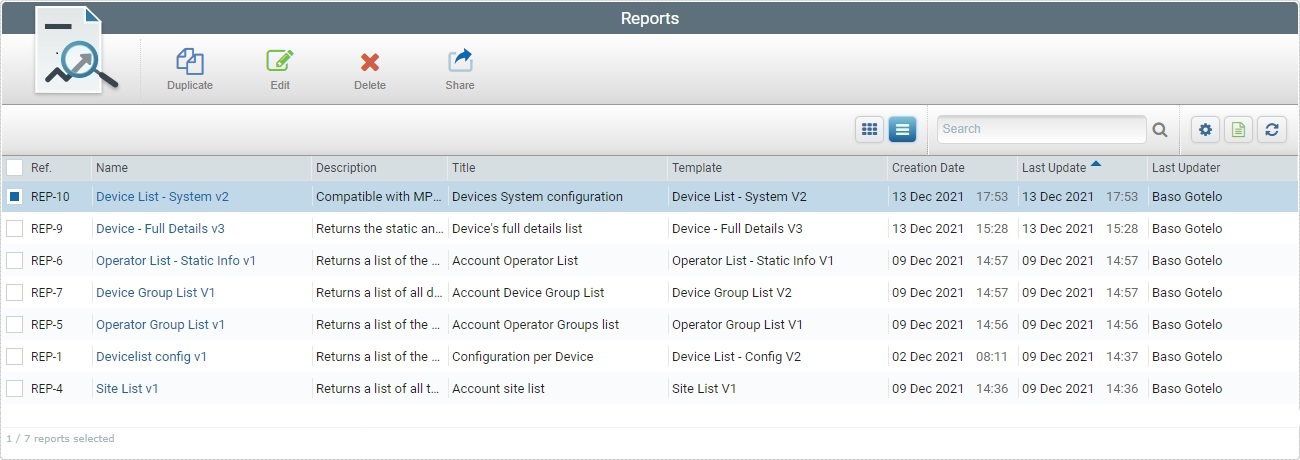
Task: Click the '1 / 7 reports selected' status text
Action: 60,439
